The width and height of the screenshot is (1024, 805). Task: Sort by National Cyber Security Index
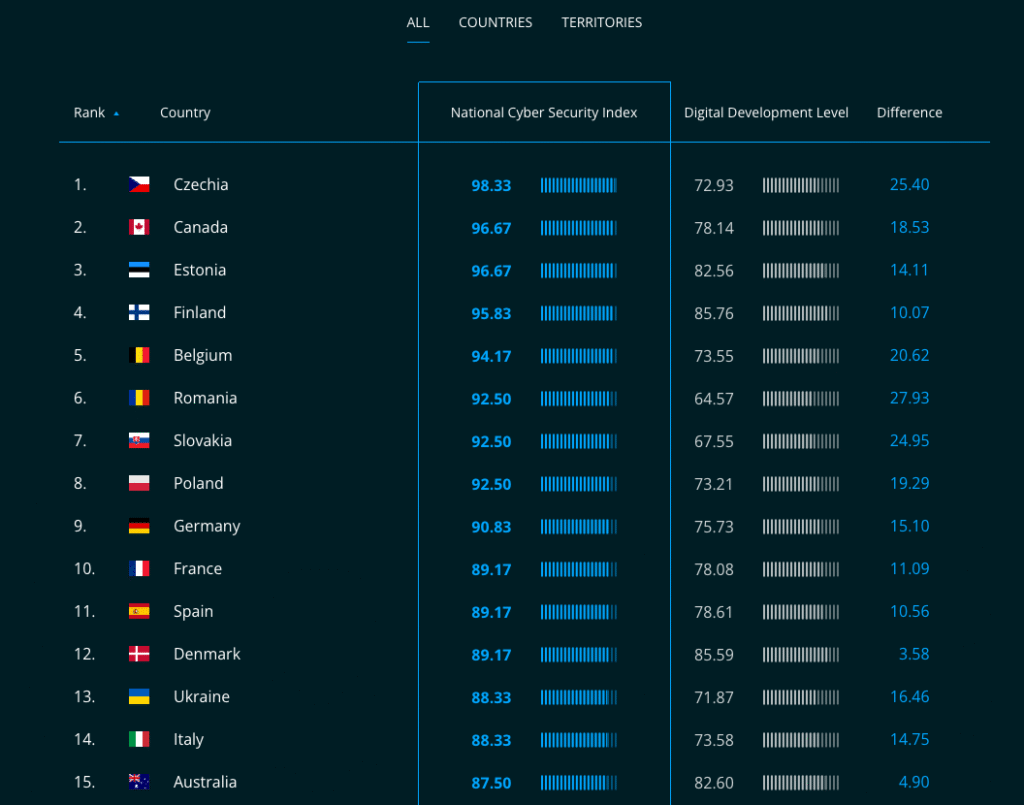coord(543,113)
